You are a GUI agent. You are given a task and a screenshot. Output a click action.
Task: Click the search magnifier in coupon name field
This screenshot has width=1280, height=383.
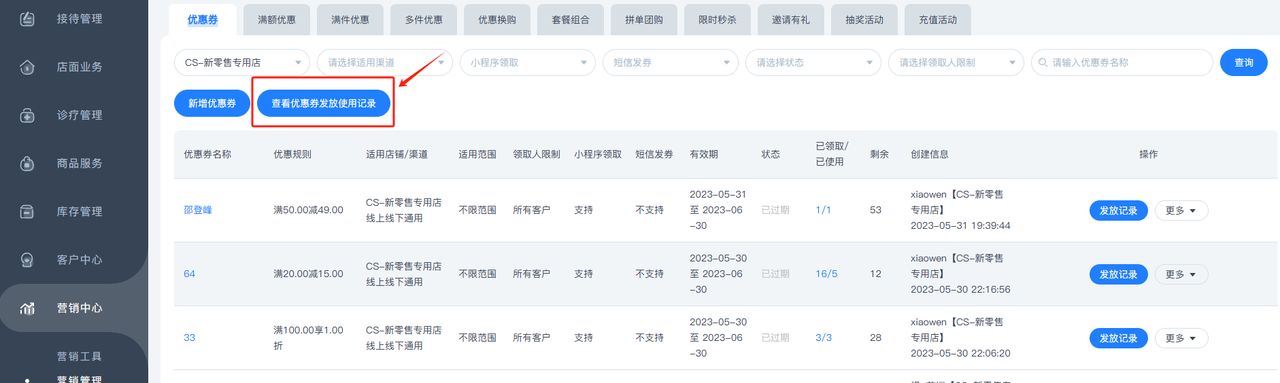[1044, 62]
